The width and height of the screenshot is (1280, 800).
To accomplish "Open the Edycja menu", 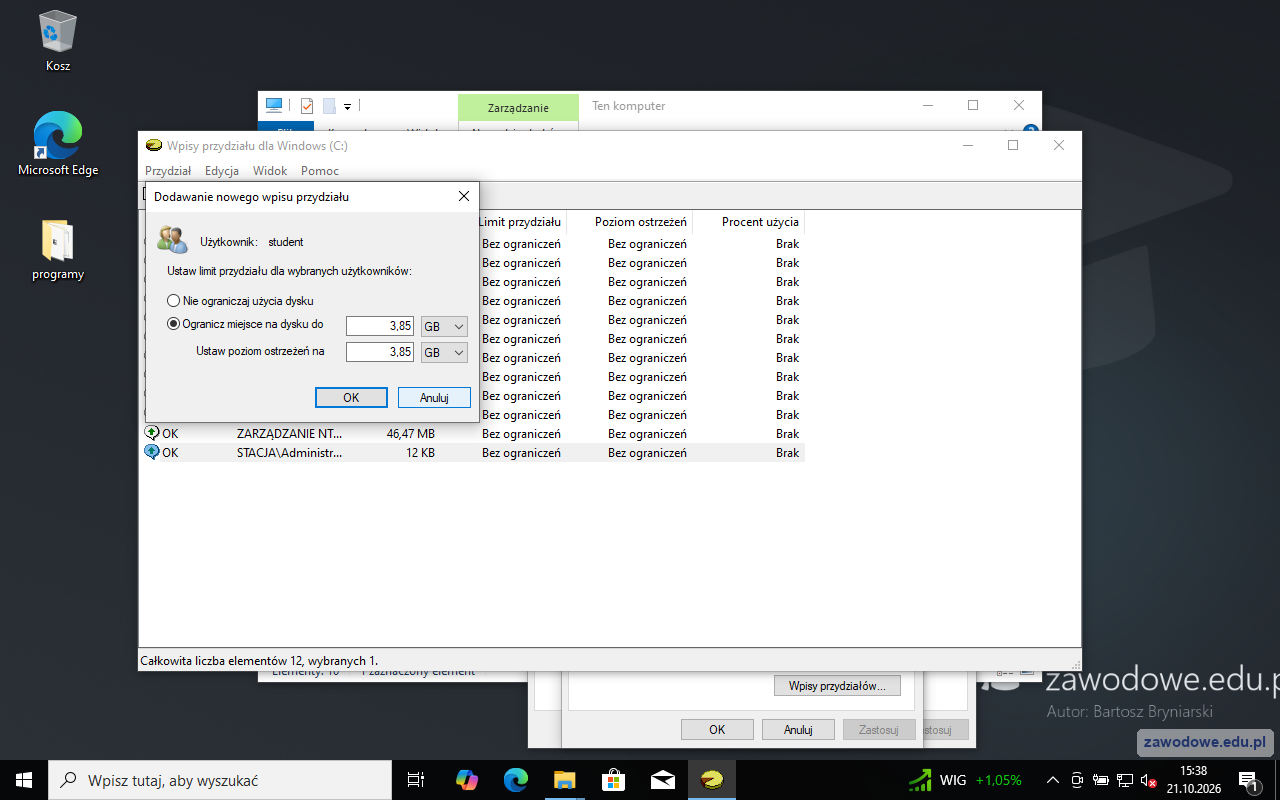I will (x=222, y=171).
